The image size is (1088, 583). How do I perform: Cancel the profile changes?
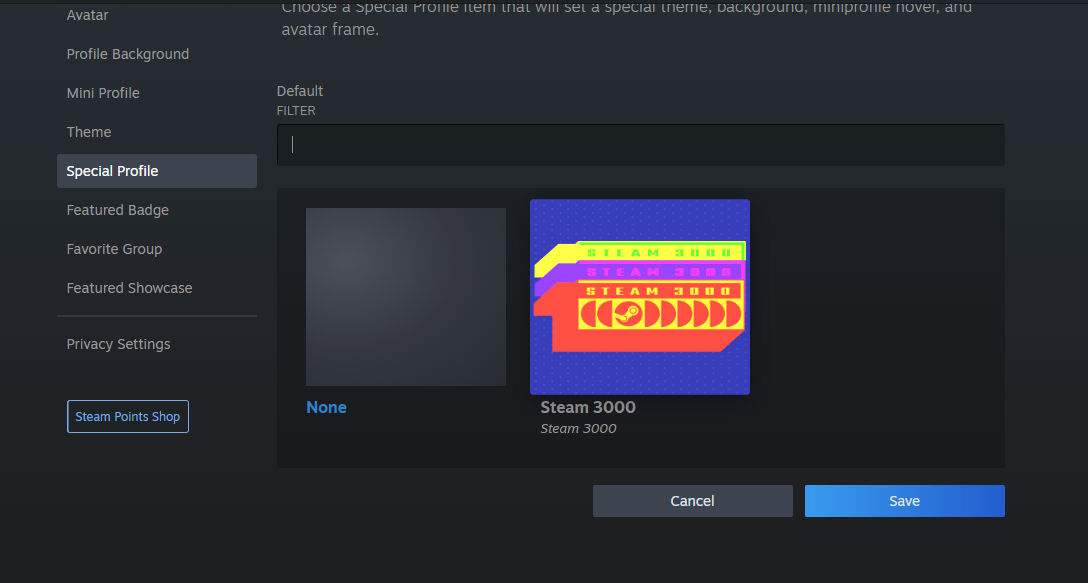[692, 501]
